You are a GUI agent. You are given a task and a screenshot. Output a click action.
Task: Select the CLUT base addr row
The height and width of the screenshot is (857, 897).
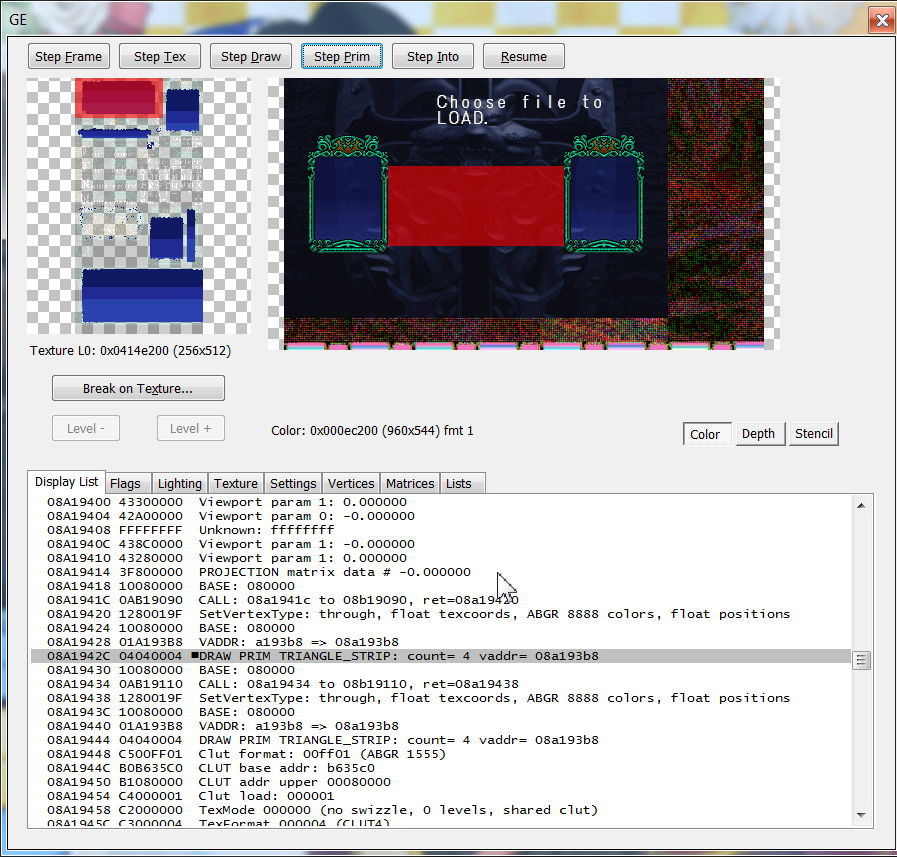440,768
